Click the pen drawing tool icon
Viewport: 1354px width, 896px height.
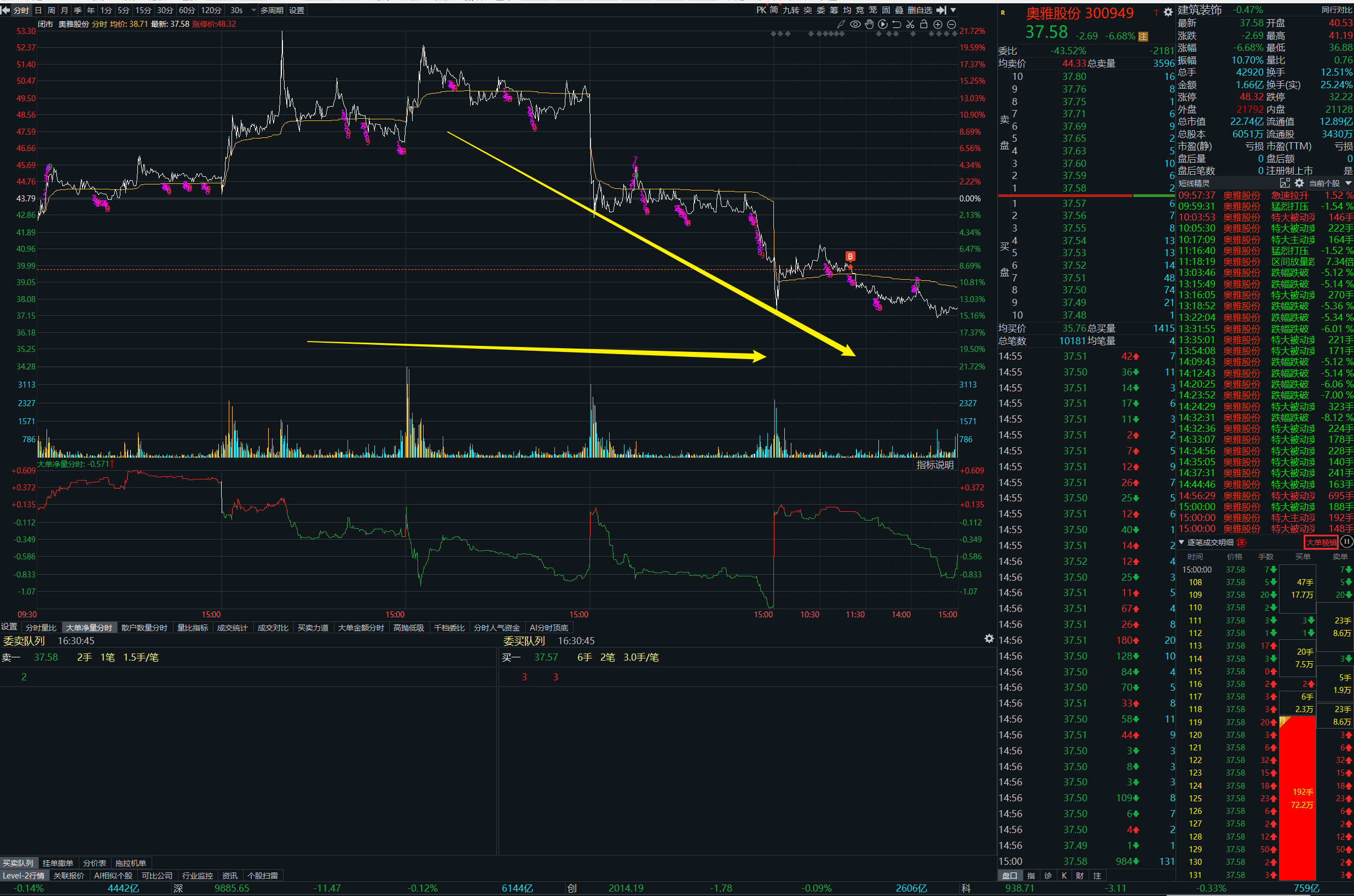tap(841, 24)
